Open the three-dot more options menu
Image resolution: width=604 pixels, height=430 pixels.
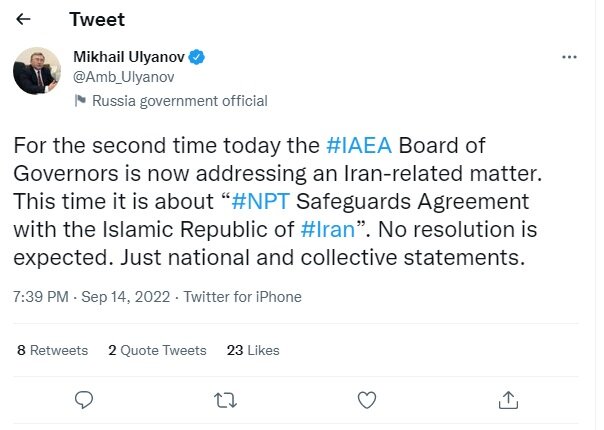coord(569,58)
